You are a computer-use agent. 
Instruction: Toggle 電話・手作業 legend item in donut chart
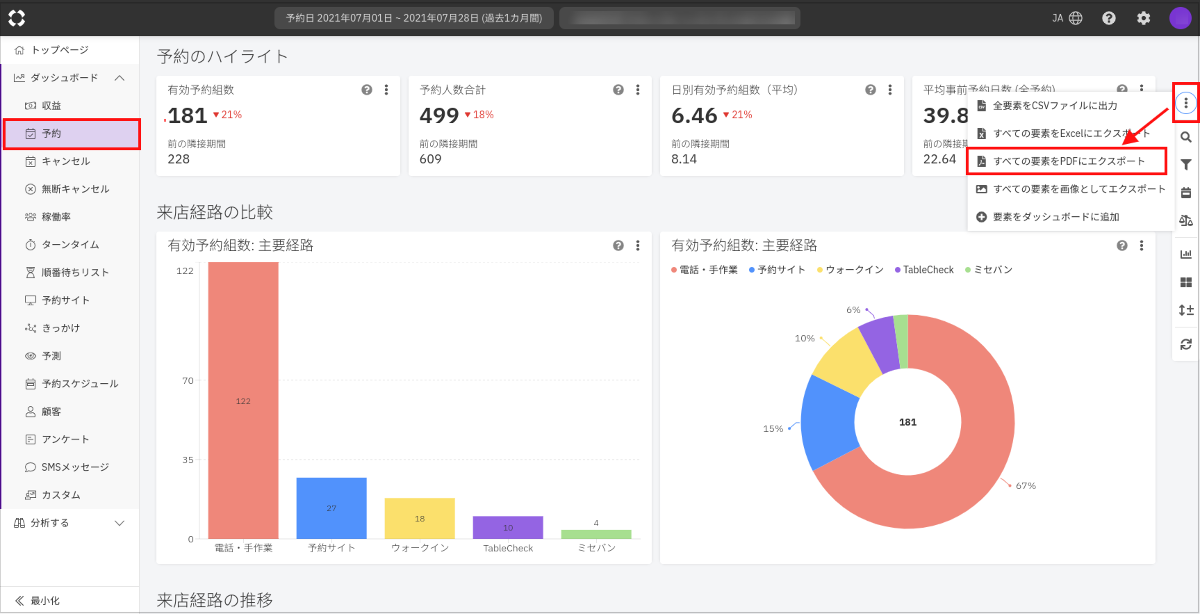coord(704,270)
